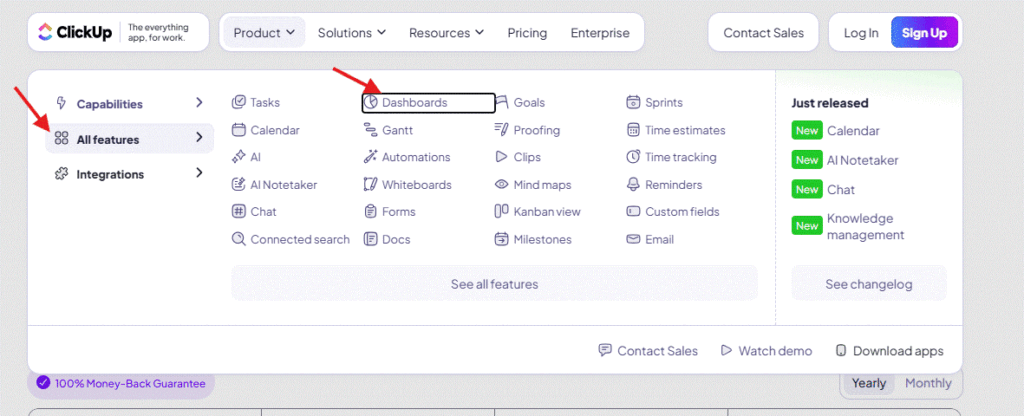Click the Whiteboards icon
The height and width of the screenshot is (416, 1024).
click(x=370, y=185)
